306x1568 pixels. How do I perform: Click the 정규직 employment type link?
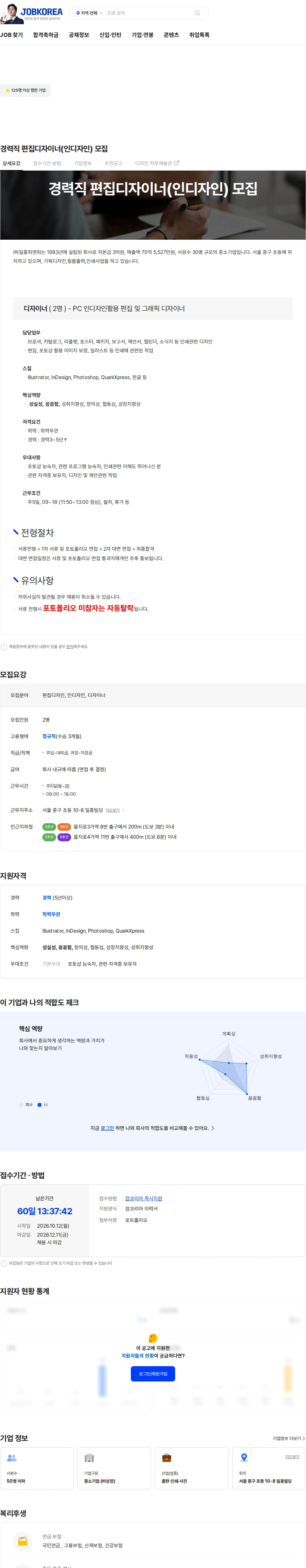point(49,736)
